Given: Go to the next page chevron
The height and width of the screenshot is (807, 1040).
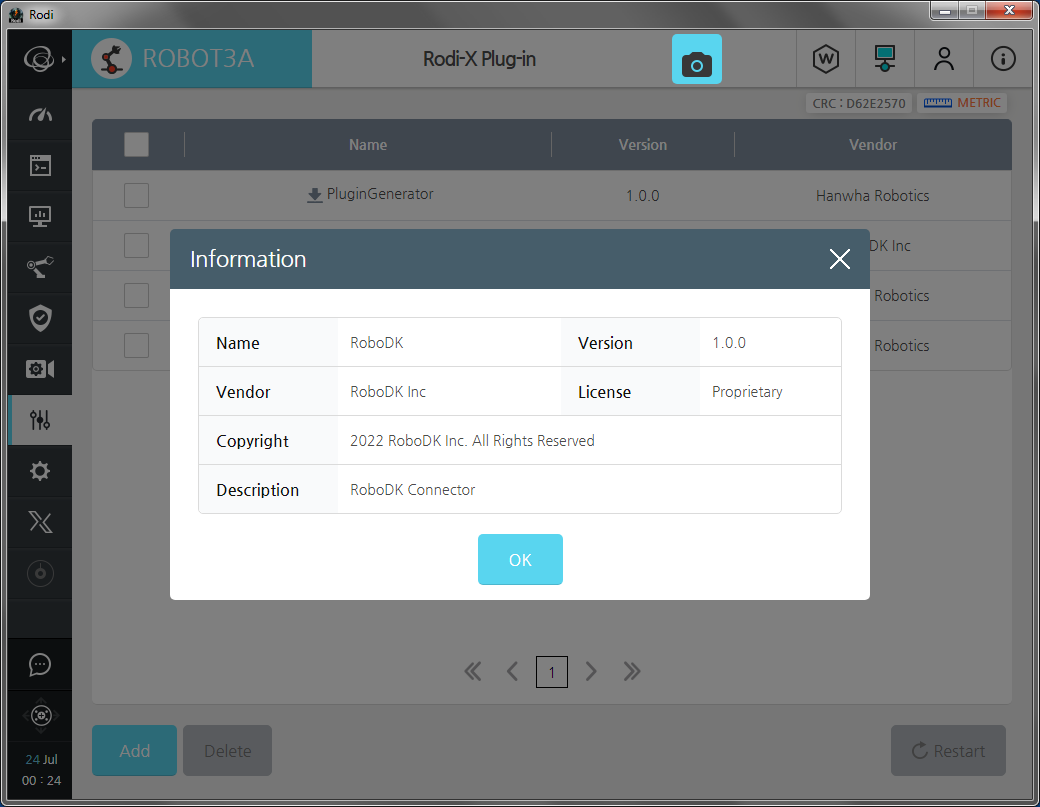Looking at the screenshot, I should [x=591, y=672].
